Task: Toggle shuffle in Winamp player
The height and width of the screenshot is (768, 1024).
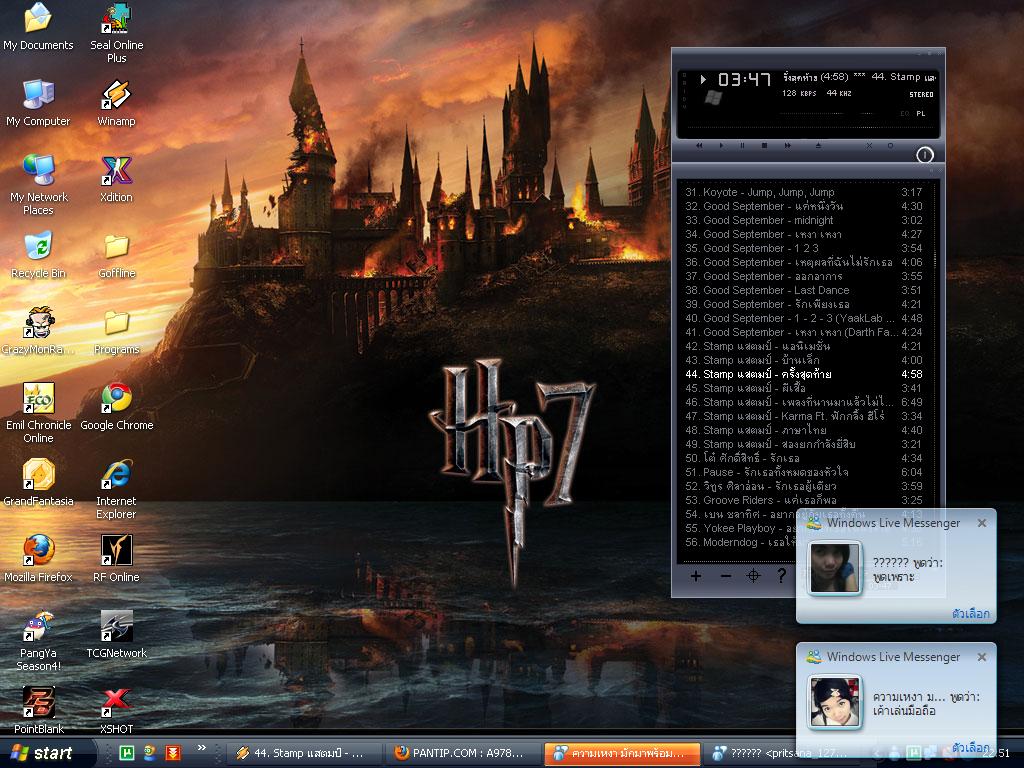Action: point(869,146)
